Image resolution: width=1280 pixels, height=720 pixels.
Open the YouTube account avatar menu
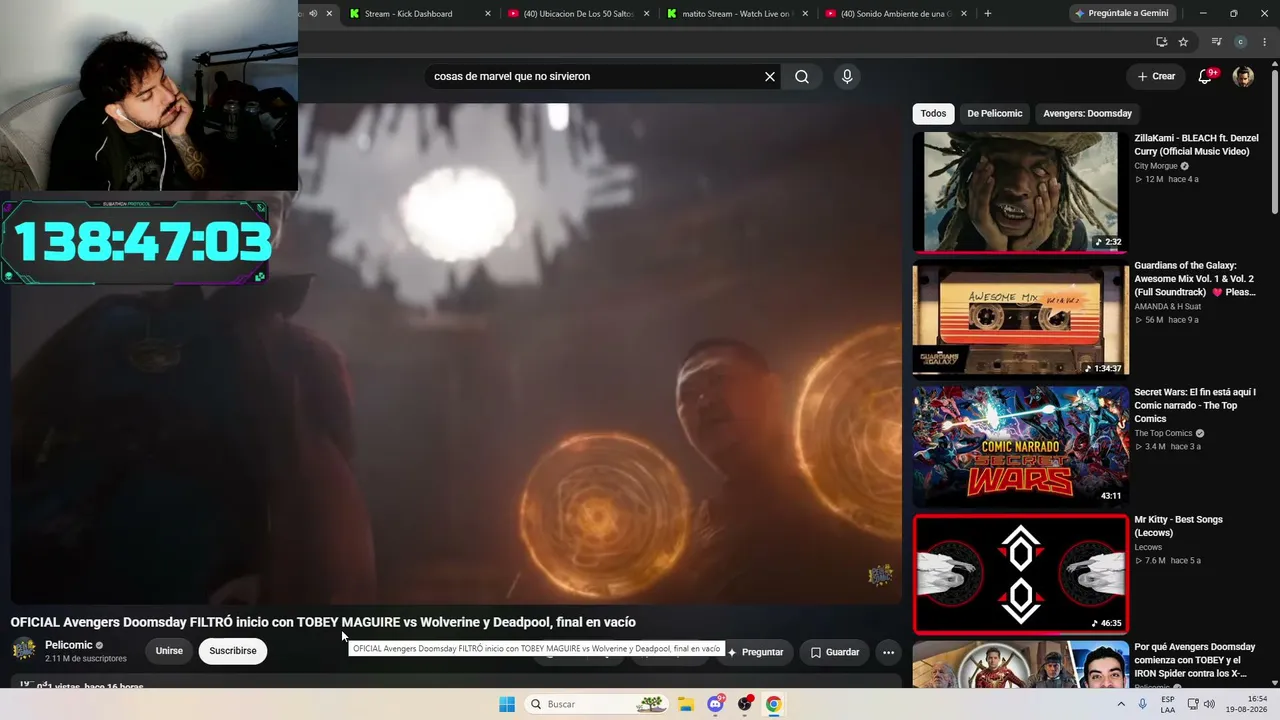[1243, 77]
